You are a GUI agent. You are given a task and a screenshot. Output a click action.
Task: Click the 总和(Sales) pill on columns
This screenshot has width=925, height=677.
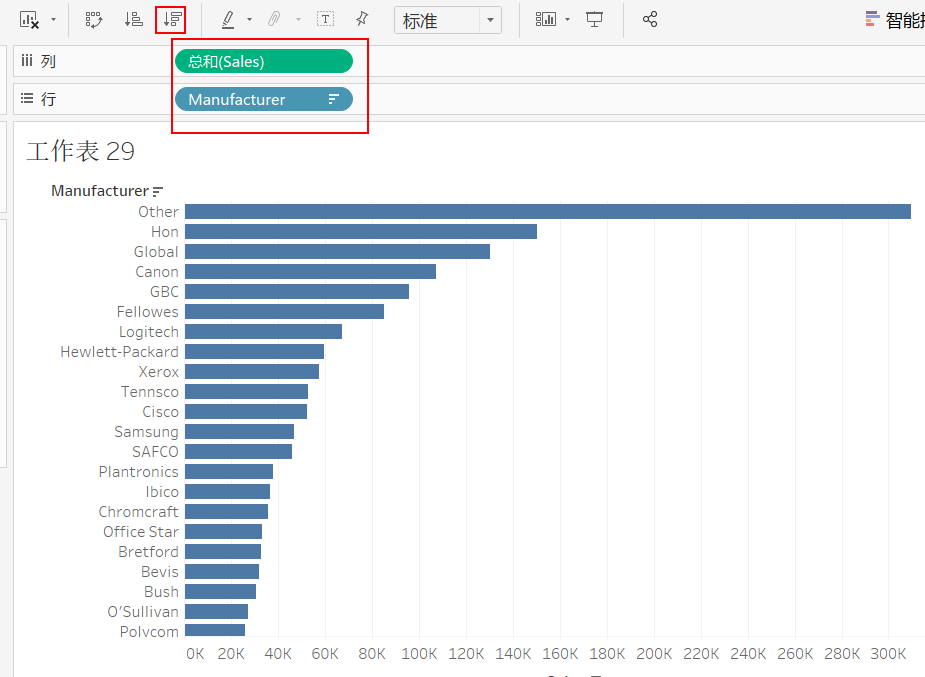(263, 62)
